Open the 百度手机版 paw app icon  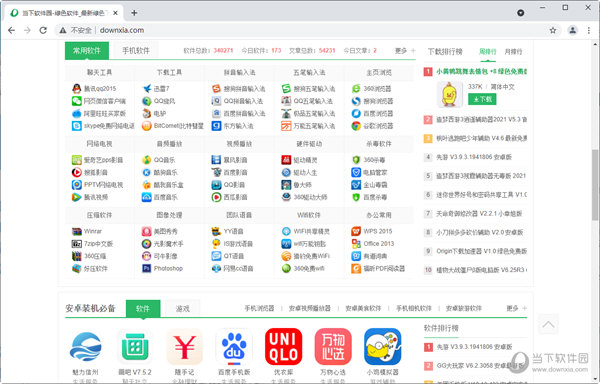[234, 347]
